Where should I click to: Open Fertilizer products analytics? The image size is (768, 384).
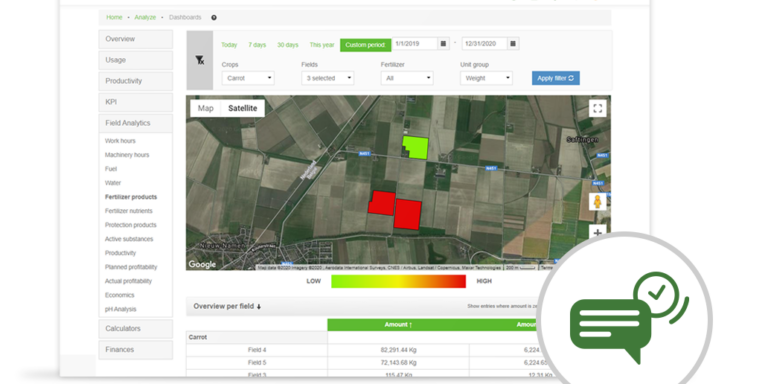pyautogui.click(x=131, y=197)
